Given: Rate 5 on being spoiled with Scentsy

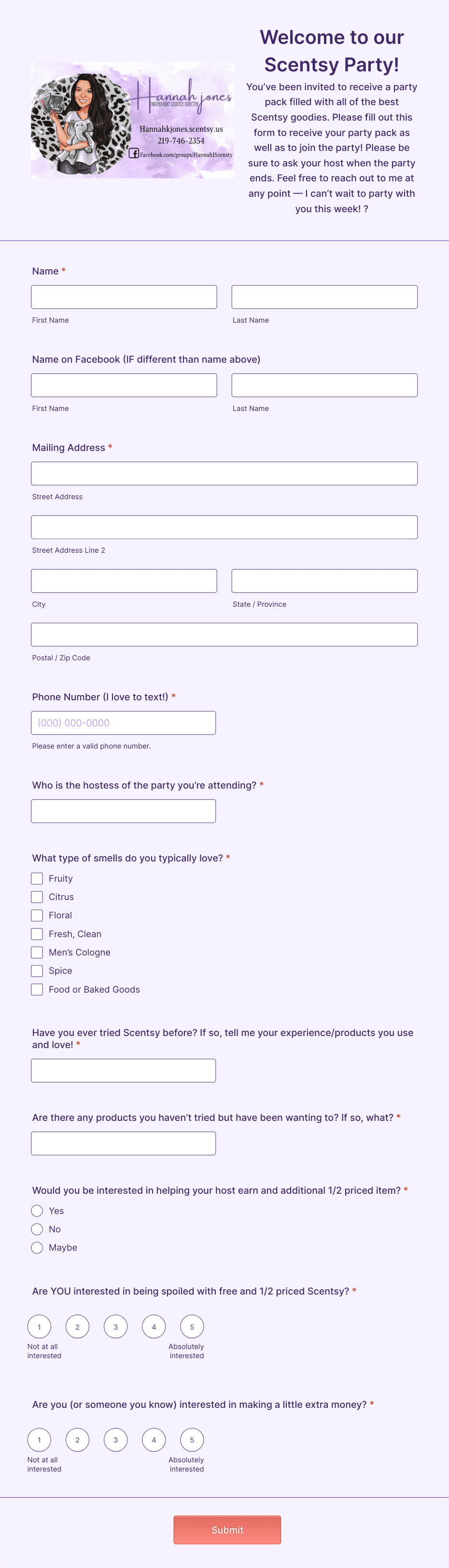Looking at the screenshot, I should pos(192,1326).
